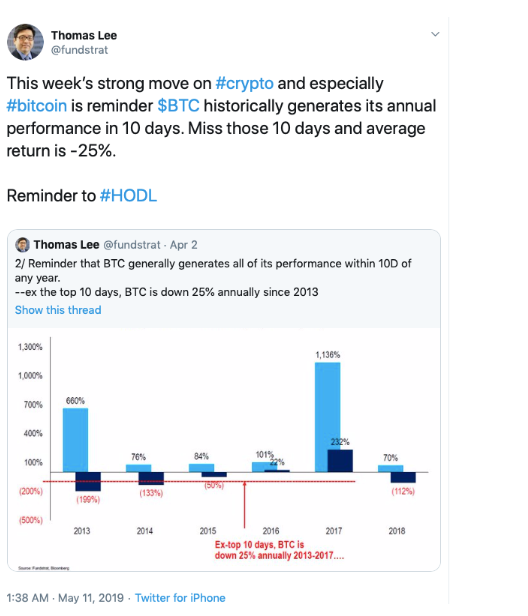Open the #crypto hashtag
Image resolution: width=528 pixels, height=616 pixels.
[x=244, y=83]
